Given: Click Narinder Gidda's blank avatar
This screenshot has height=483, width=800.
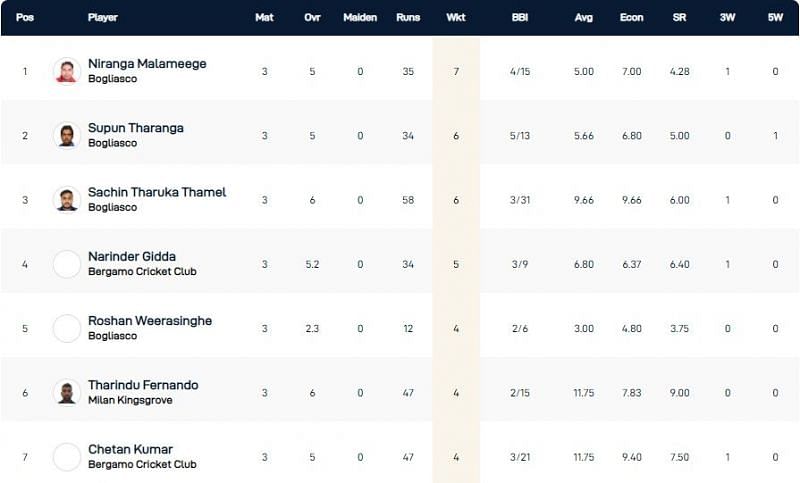Looking at the screenshot, I should 67,264.
